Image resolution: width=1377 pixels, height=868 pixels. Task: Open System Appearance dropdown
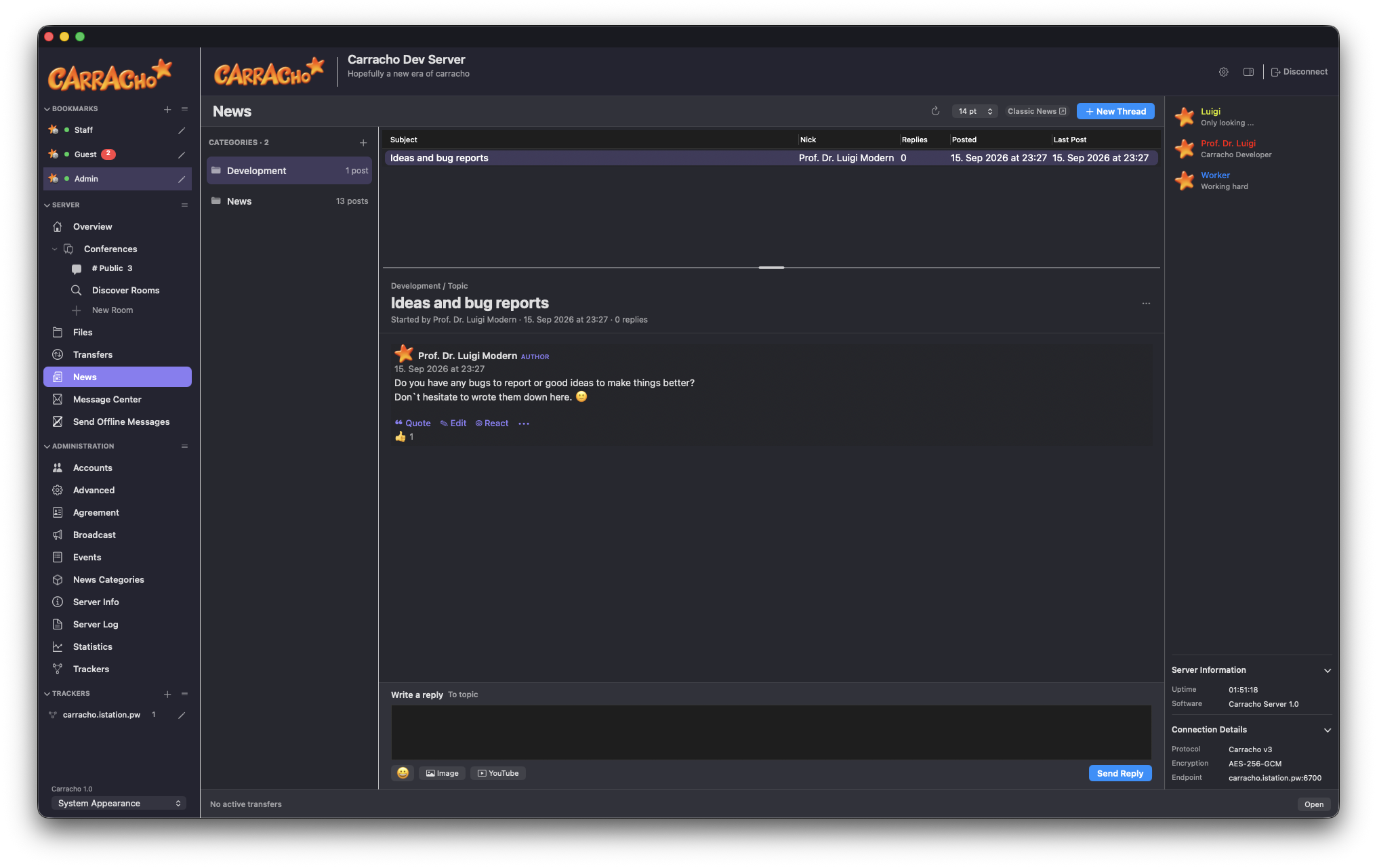119,804
